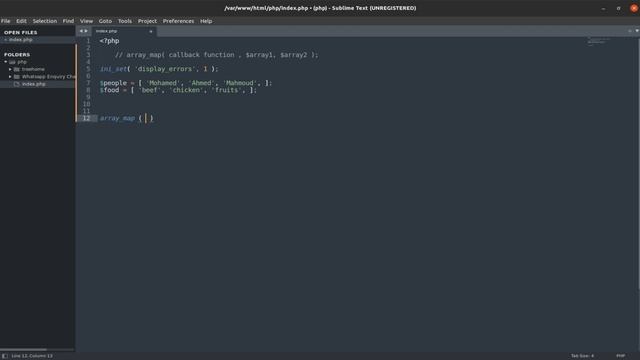640x360 pixels.
Task: Toggle the sidebar from the status bar icon
Action: tap(4, 356)
